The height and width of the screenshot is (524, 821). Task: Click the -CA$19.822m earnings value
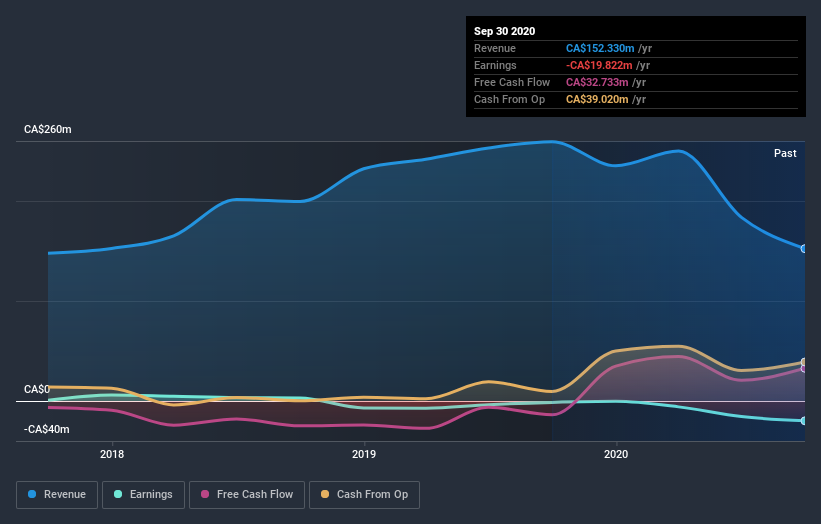tap(599, 65)
